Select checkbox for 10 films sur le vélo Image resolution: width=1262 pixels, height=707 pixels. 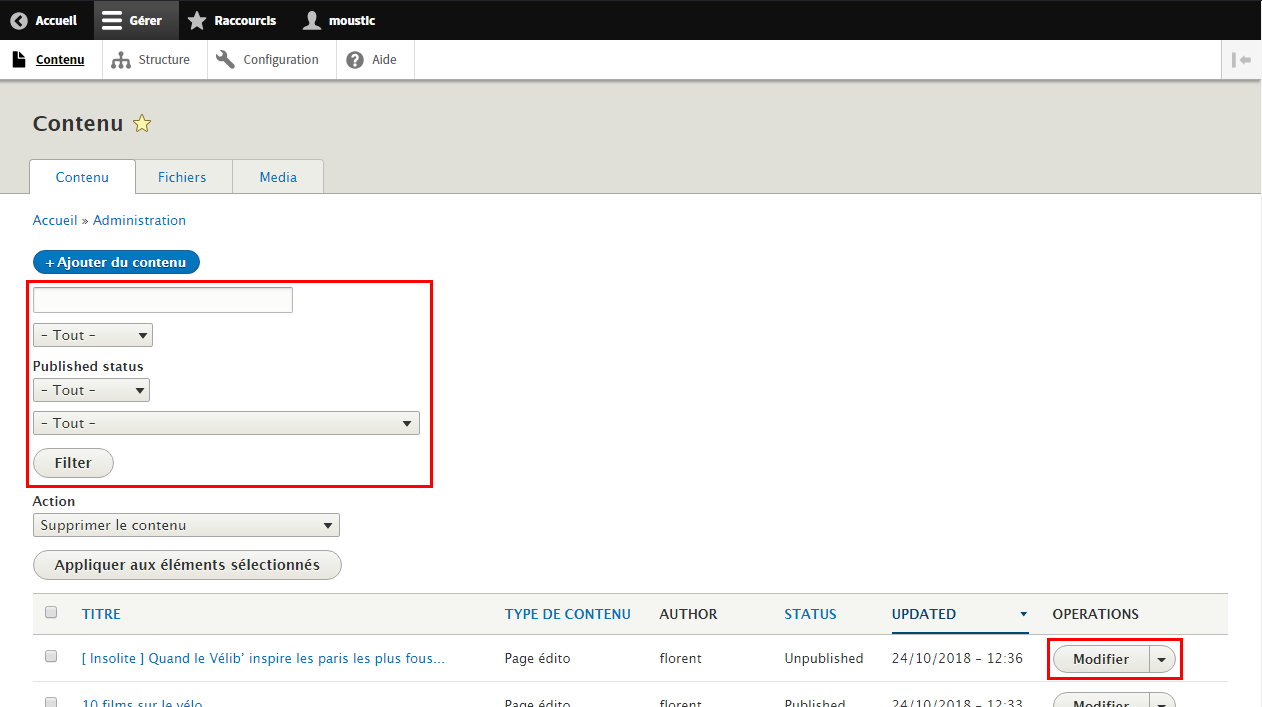click(51, 702)
